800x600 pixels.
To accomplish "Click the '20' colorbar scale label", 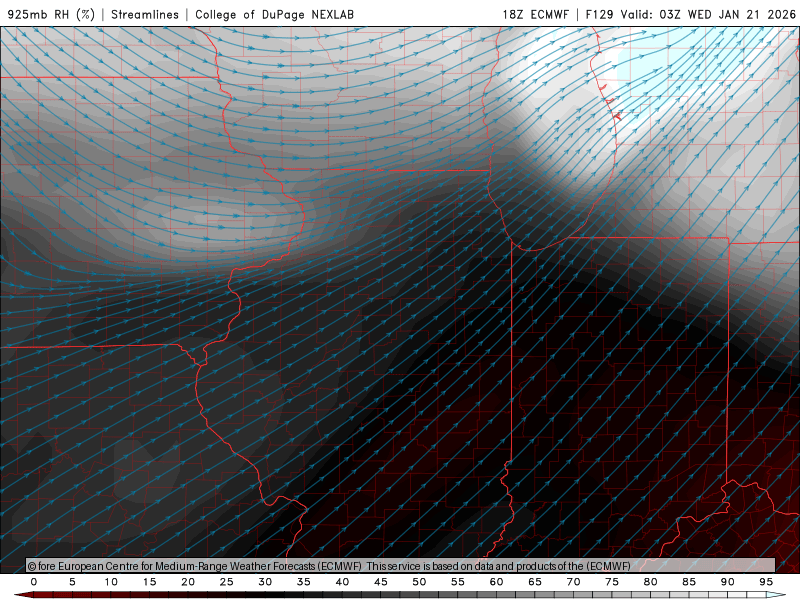I will tap(188, 582).
